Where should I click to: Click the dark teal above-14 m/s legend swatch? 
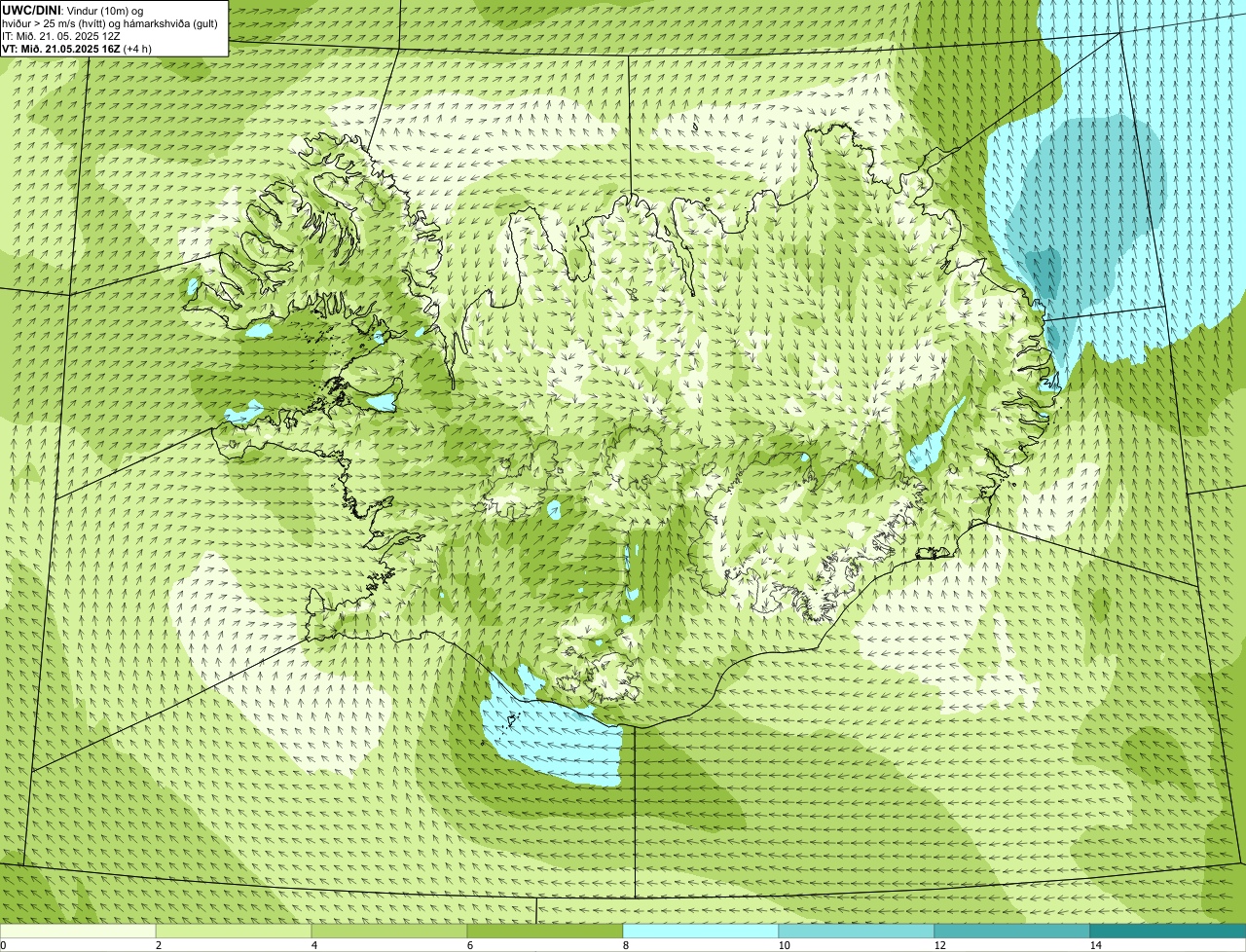(1168, 931)
